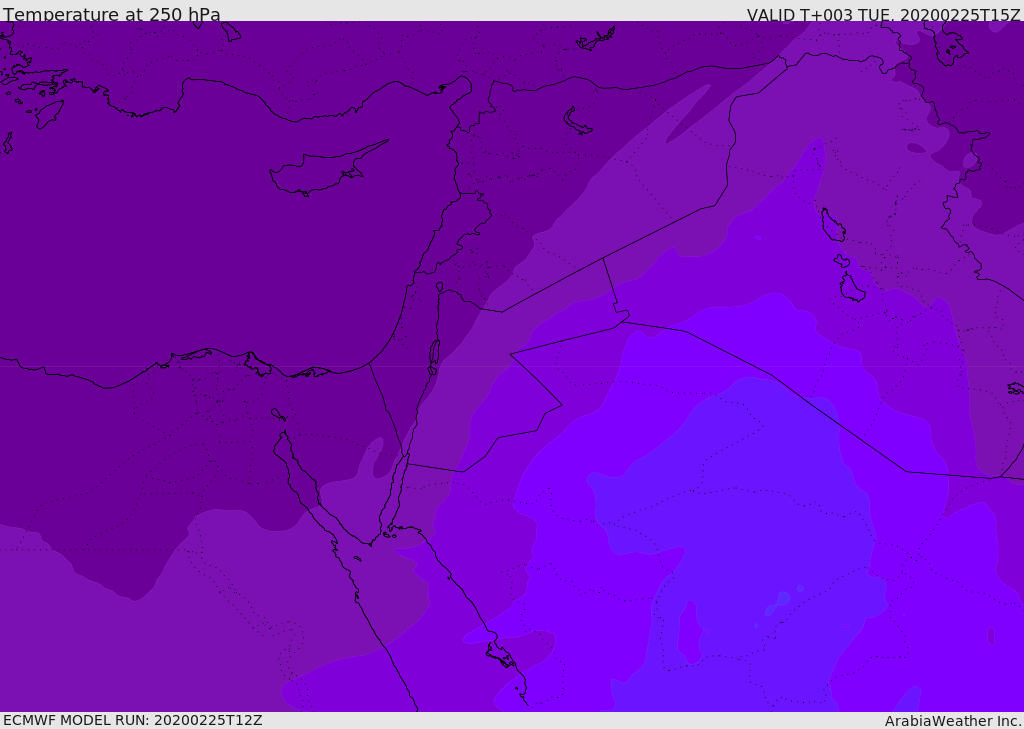Click the 'ArabiaWeather Inc.' credit text

(x=953, y=721)
